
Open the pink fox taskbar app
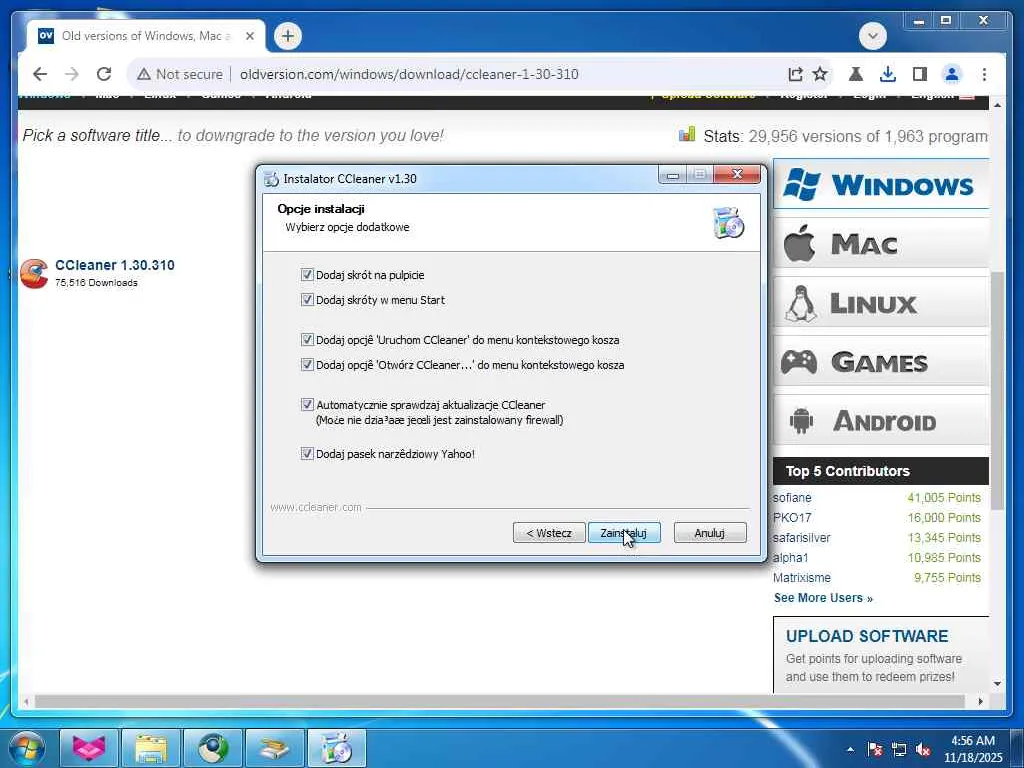(x=89, y=748)
